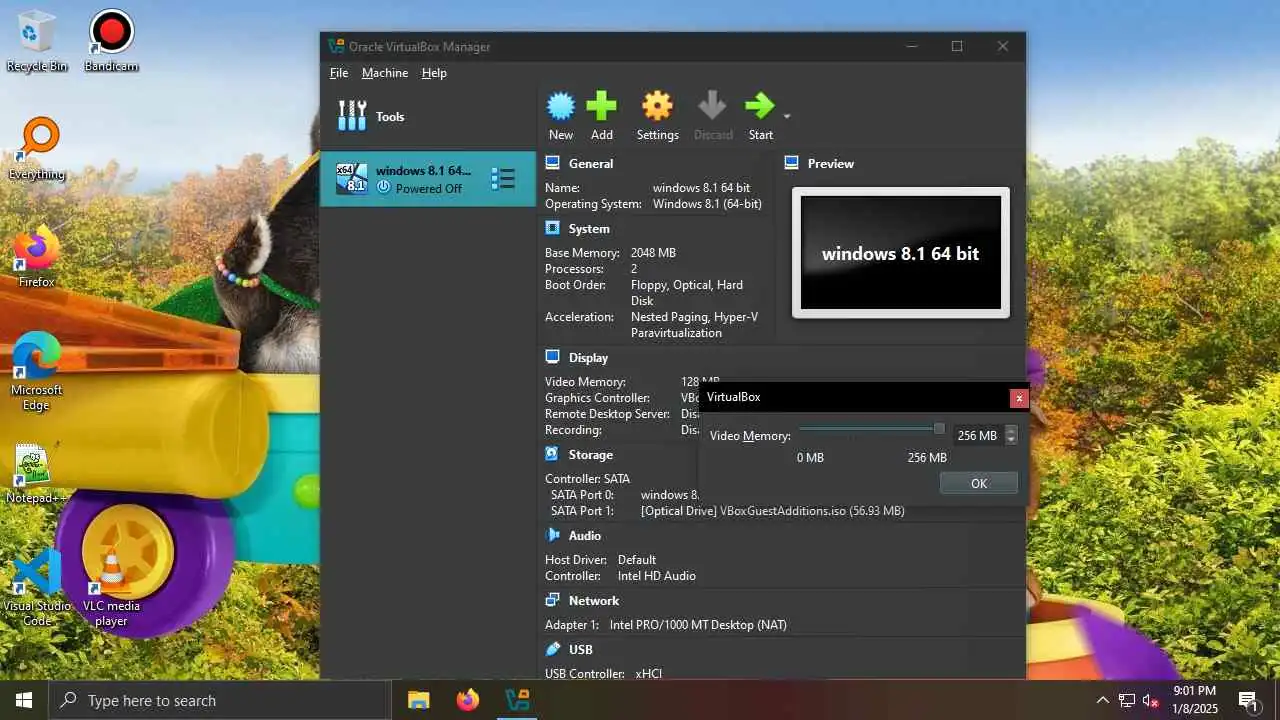Open the Network section heading link
The image size is (1280, 720).
tap(594, 600)
